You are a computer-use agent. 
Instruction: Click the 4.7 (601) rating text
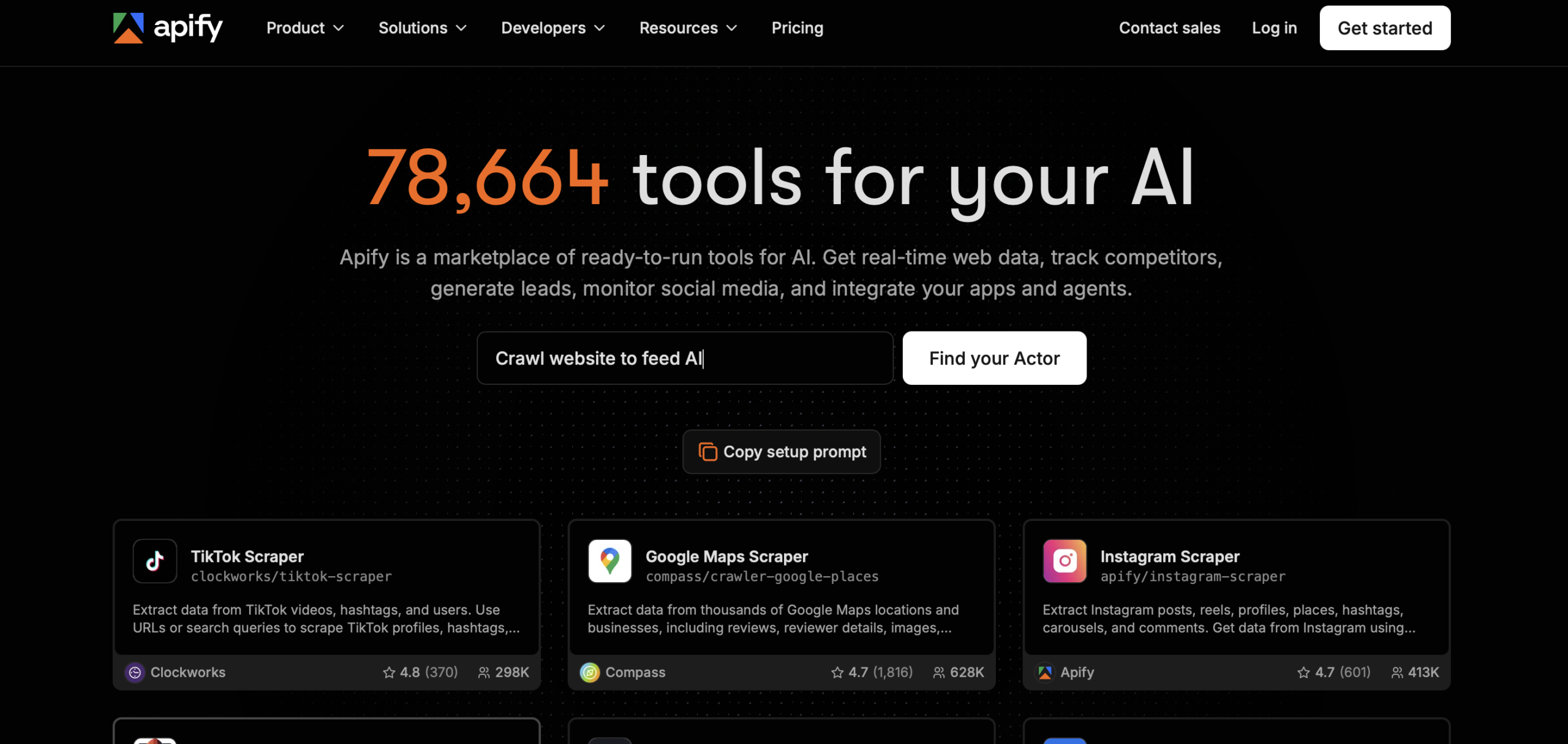pos(1343,672)
